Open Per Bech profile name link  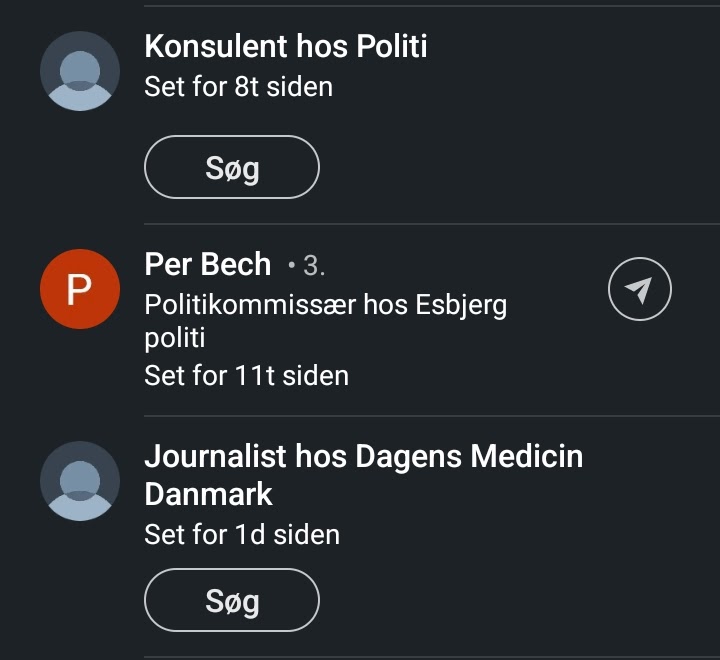point(208,264)
